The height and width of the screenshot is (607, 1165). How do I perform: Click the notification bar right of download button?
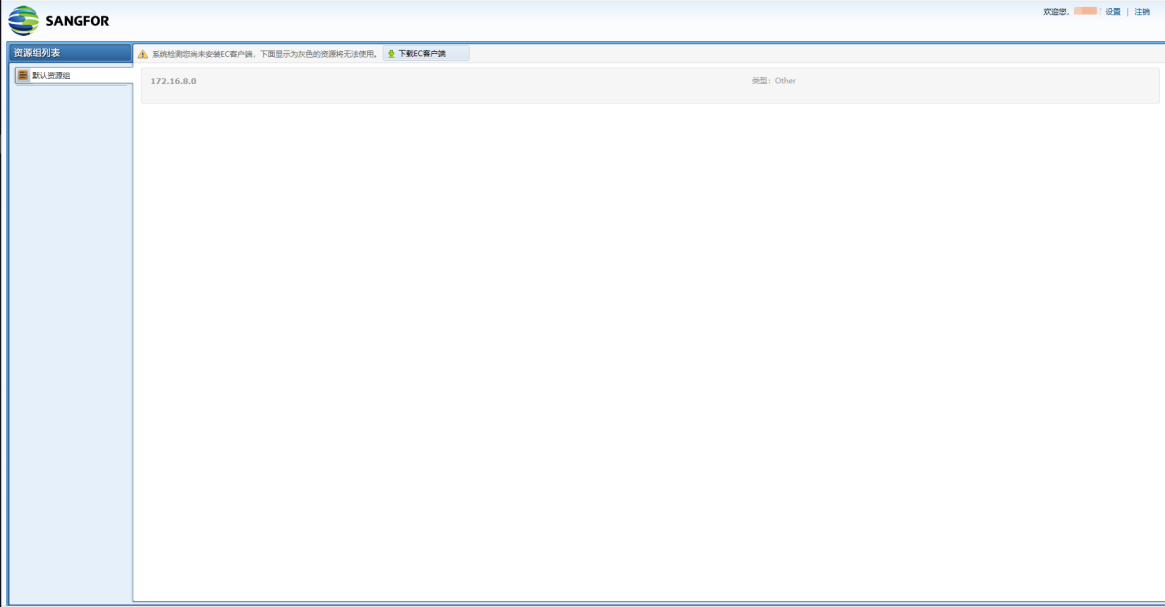800,54
